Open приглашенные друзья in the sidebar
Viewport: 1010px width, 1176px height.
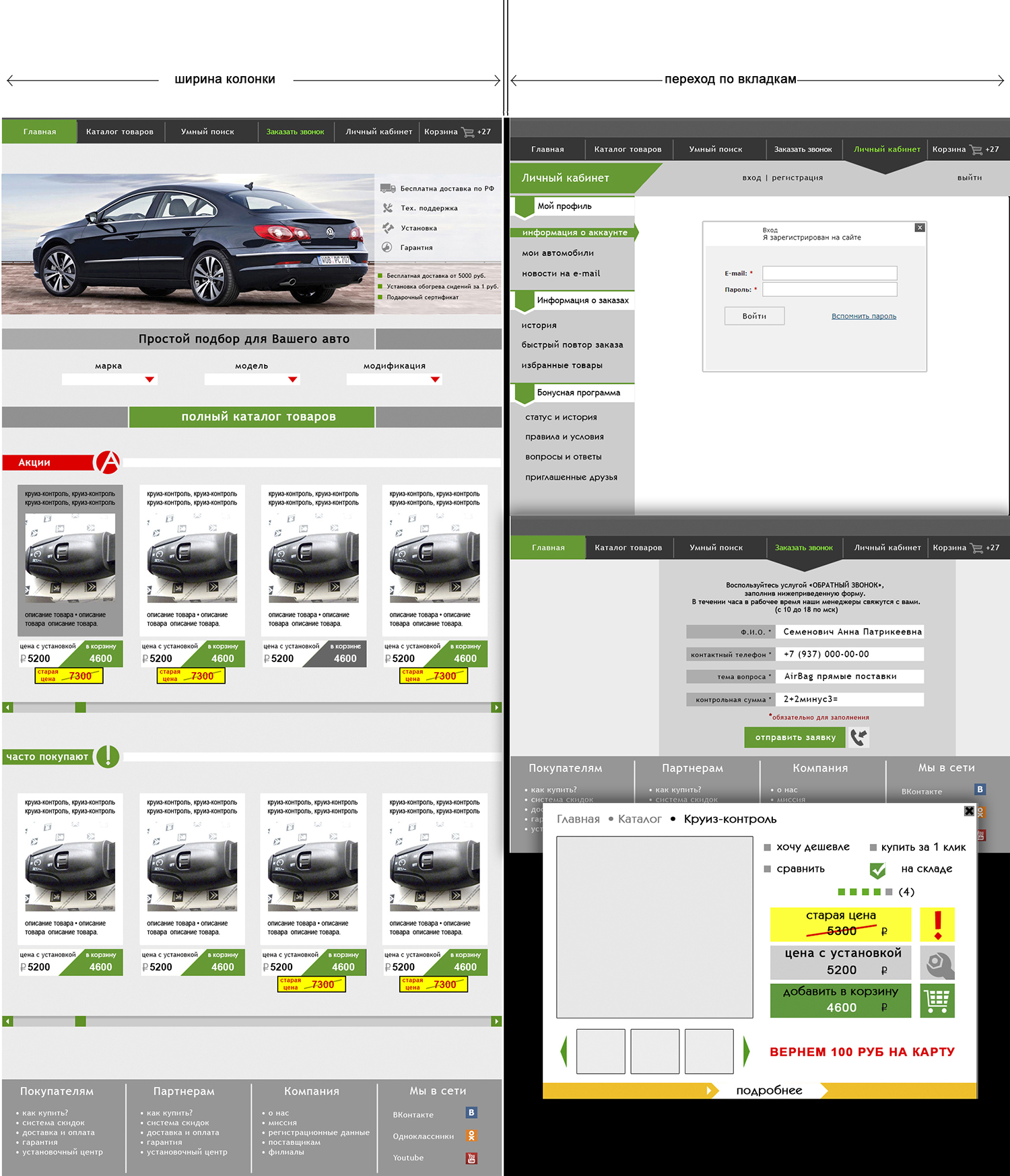(571, 478)
